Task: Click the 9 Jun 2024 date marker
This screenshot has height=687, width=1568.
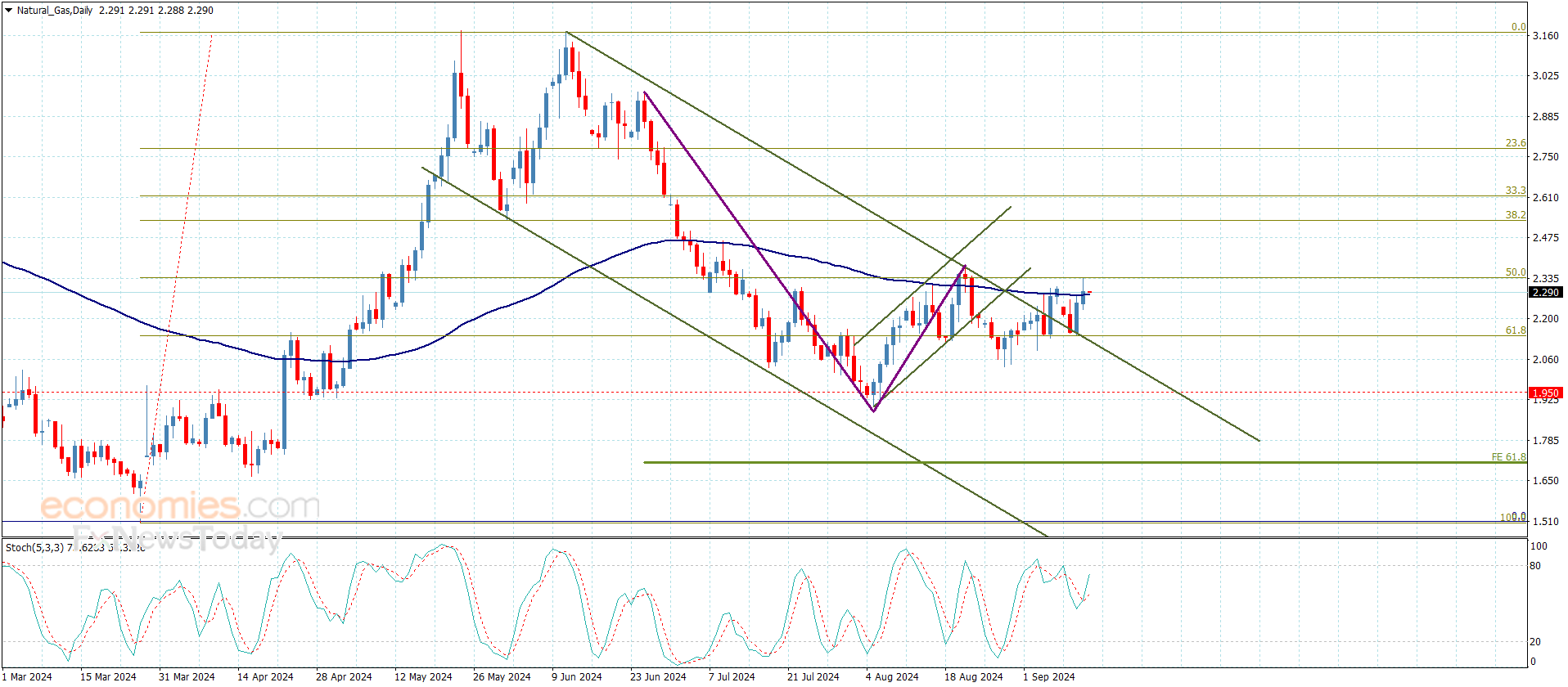Action: [576, 676]
